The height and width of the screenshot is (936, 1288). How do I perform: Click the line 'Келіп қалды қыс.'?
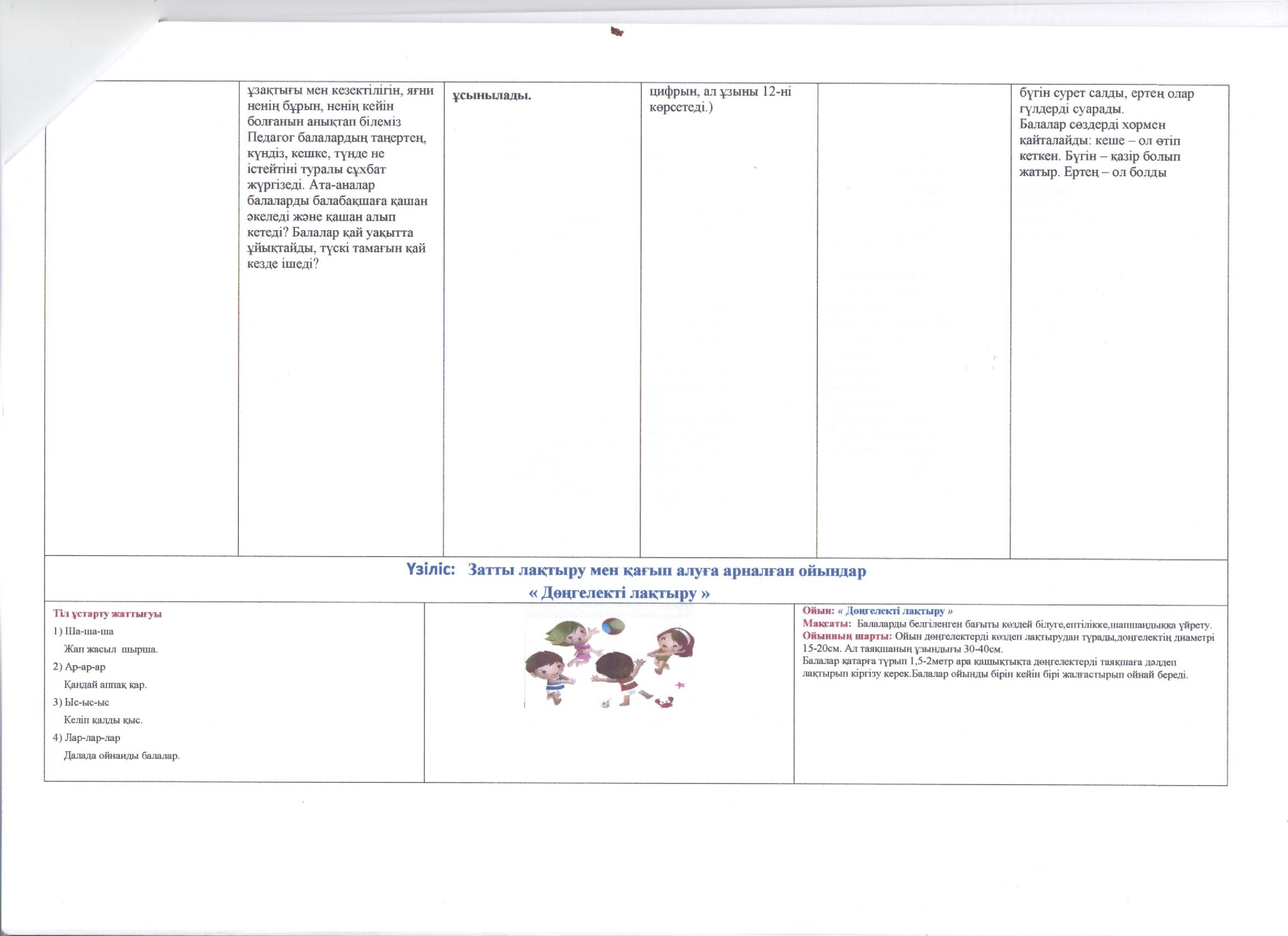coord(103,720)
